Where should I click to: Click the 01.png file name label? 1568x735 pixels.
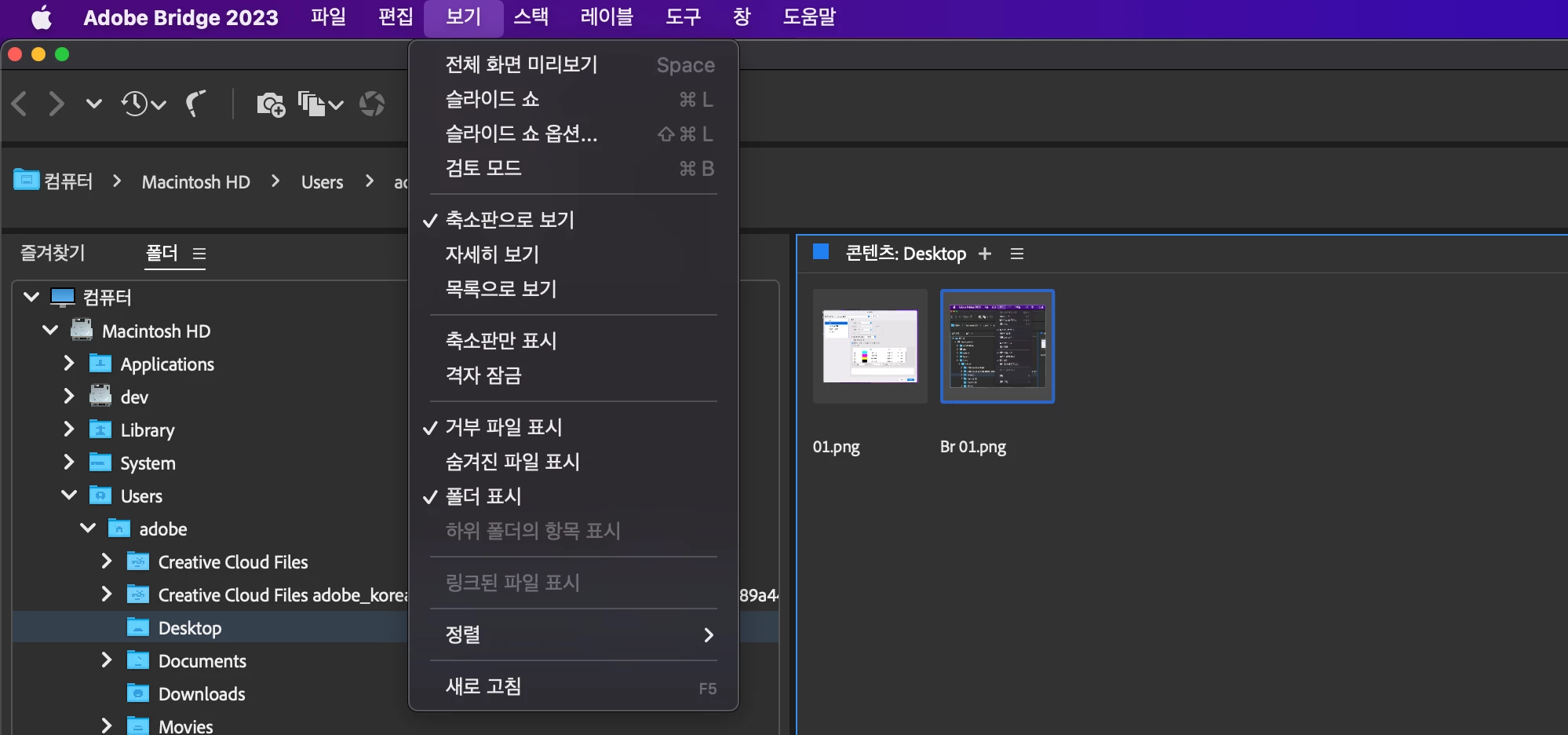[x=837, y=447]
